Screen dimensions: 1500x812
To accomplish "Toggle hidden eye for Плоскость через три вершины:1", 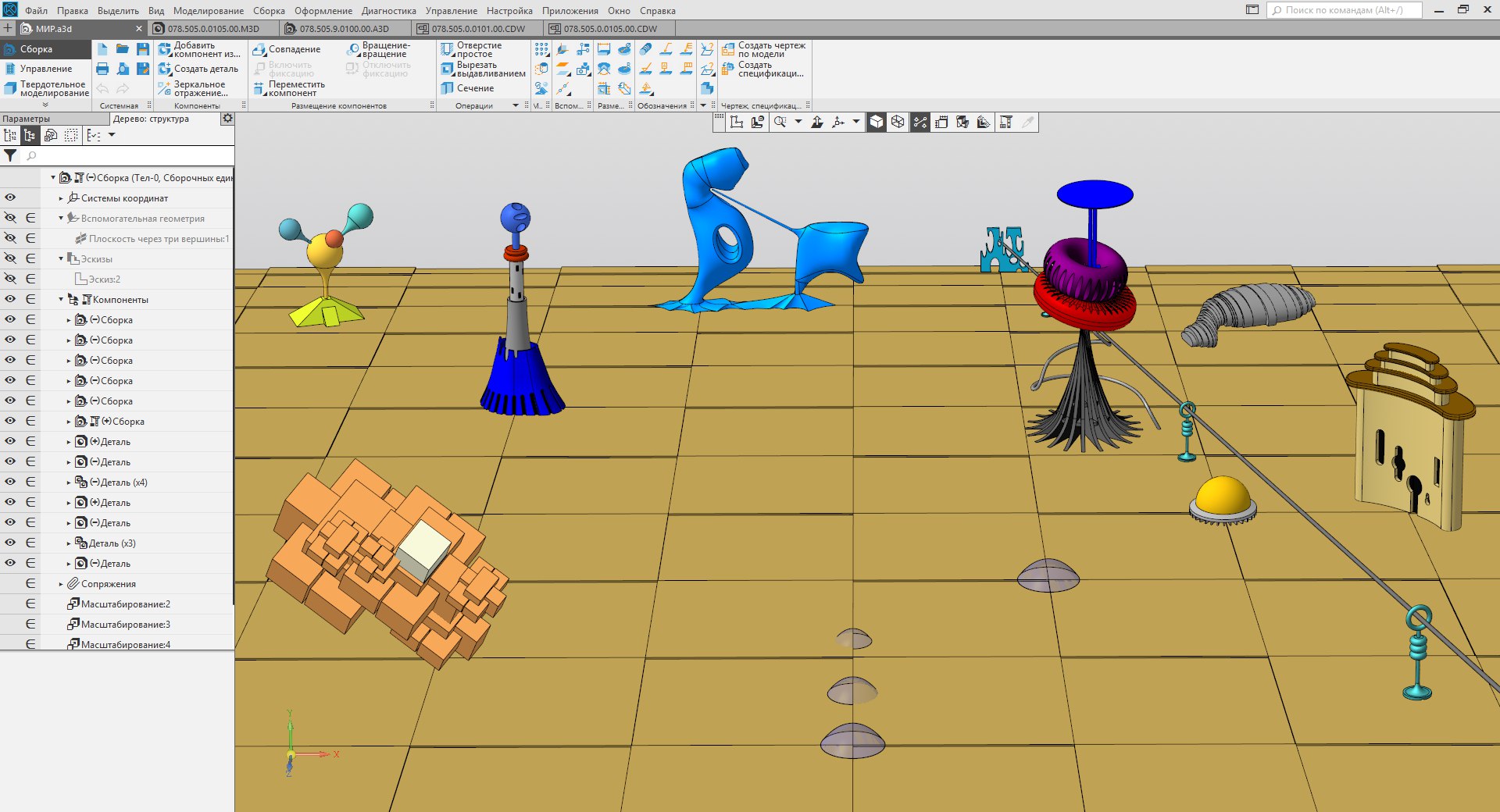I will 10,238.
